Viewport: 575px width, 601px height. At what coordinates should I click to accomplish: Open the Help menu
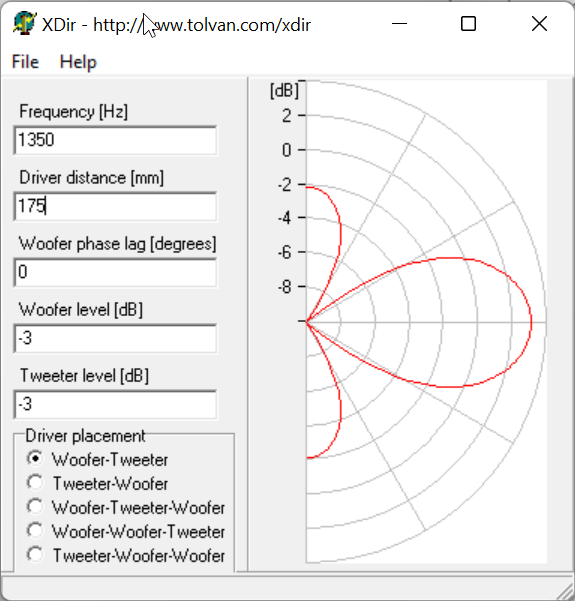tap(78, 62)
